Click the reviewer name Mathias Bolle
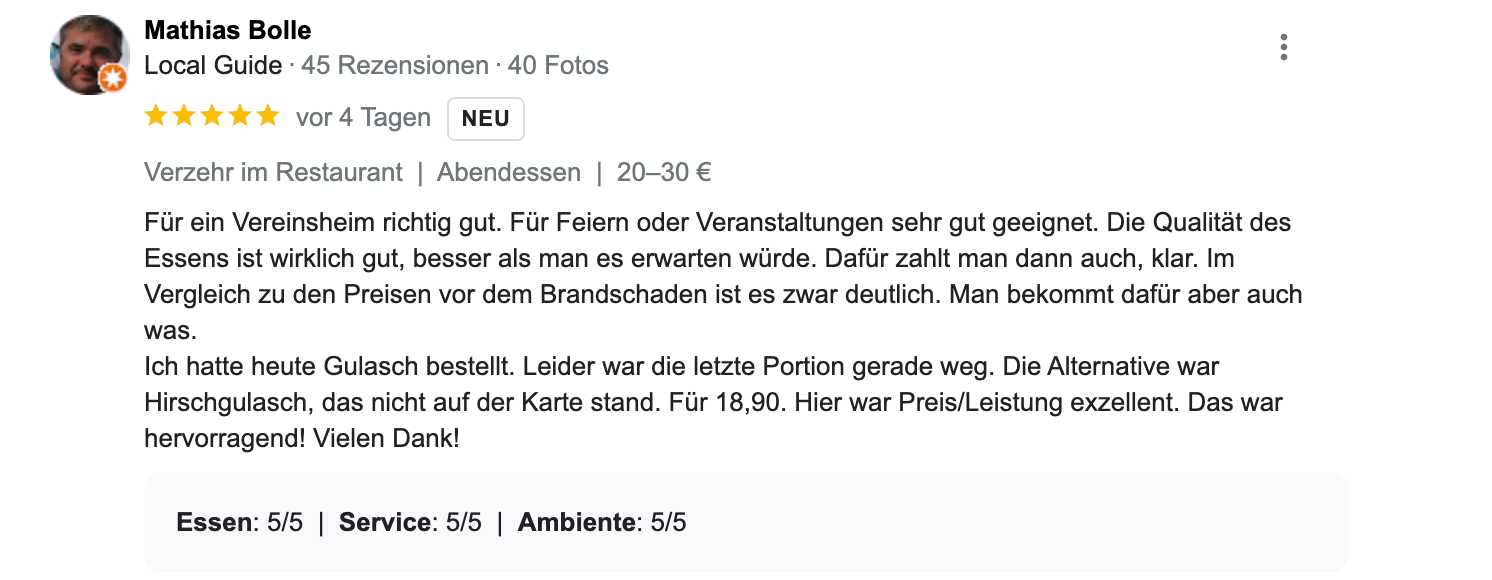This screenshot has width=1492, height=580. tap(228, 30)
